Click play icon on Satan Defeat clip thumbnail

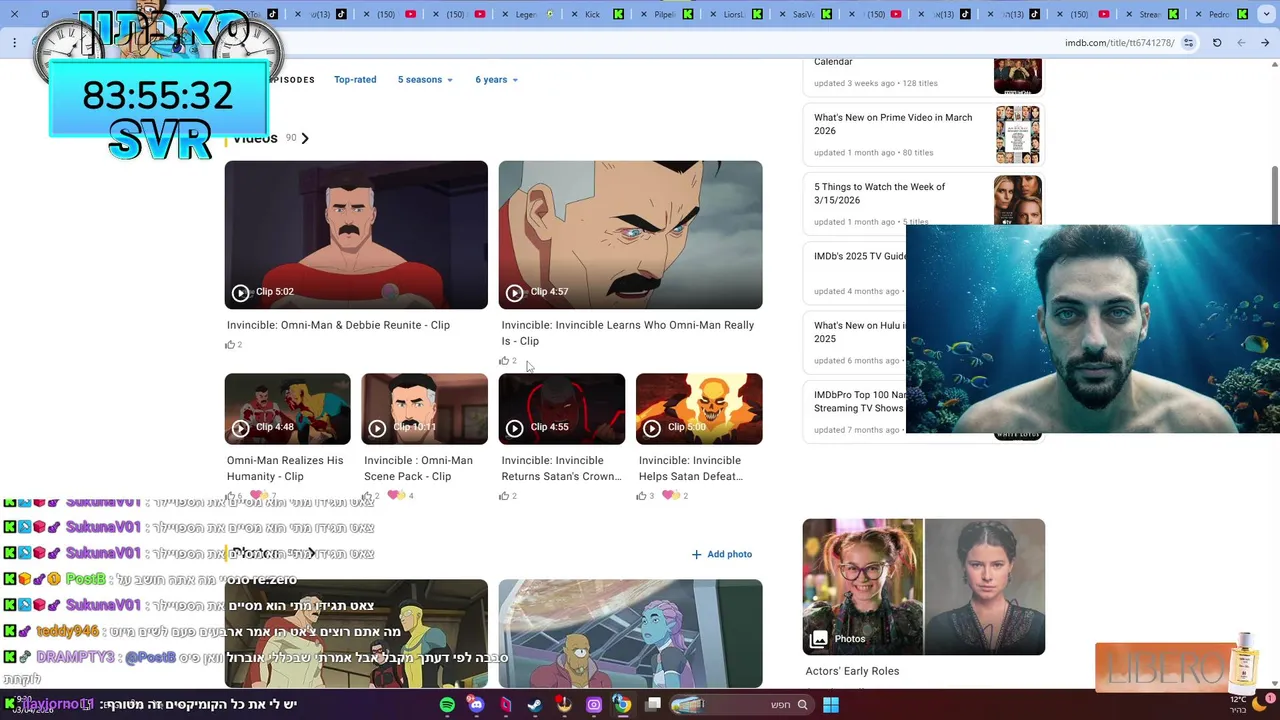pyautogui.click(x=651, y=428)
